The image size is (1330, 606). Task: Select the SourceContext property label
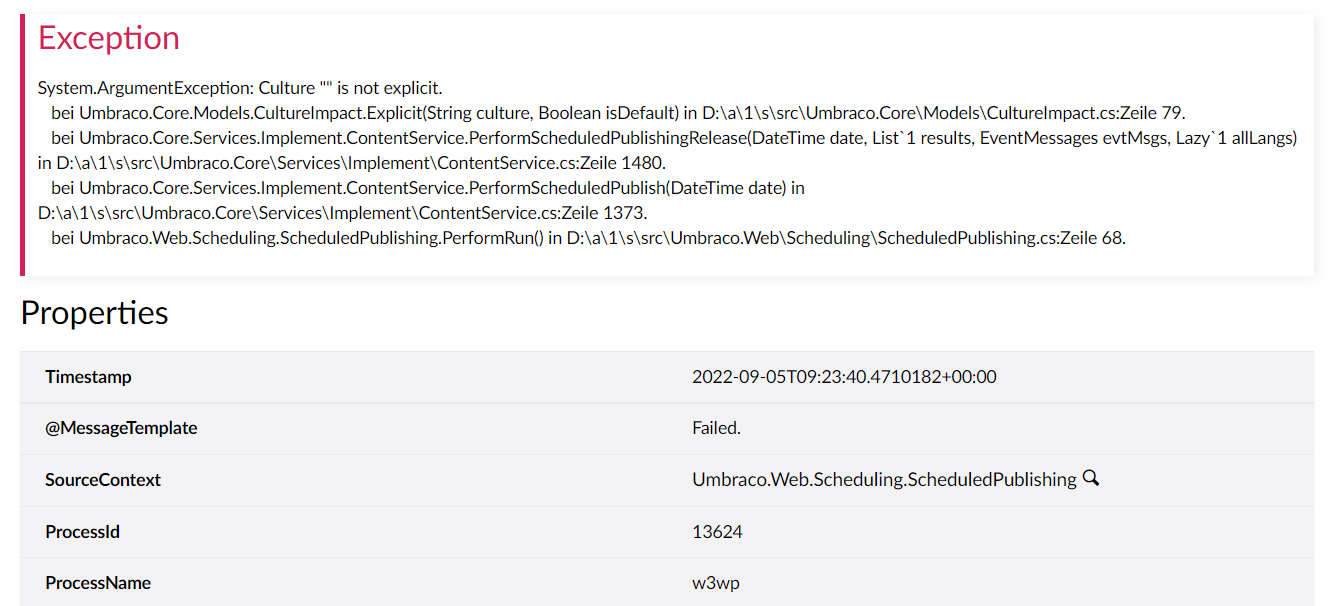click(x=103, y=480)
